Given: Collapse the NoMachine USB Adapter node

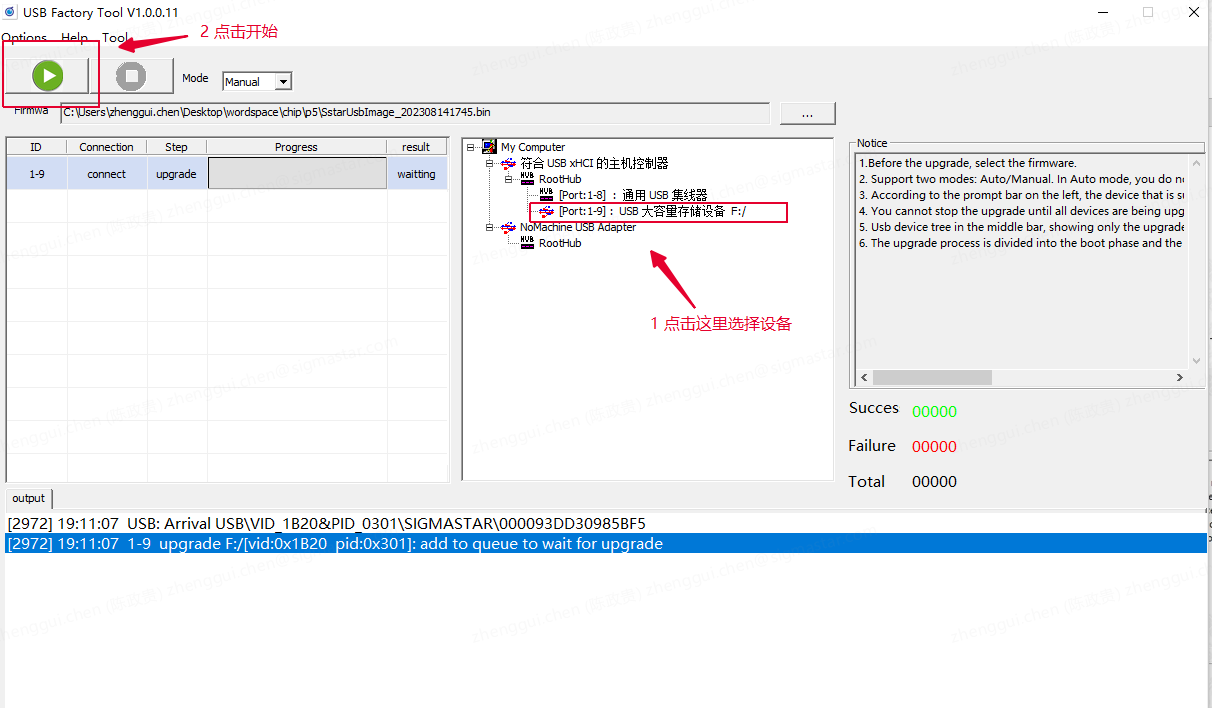Looking at the screenshot, I should [x=490, y=227].
